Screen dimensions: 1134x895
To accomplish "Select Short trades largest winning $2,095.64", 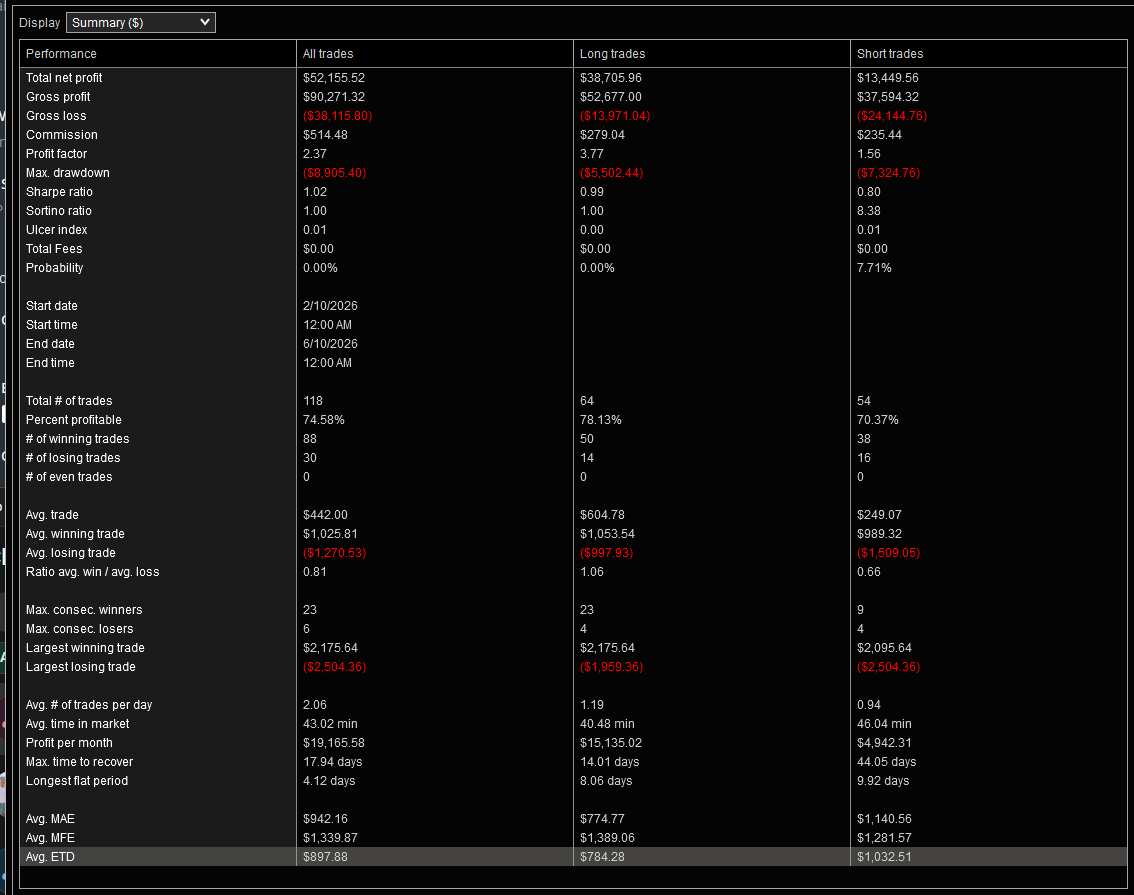I will pos(884,648).
